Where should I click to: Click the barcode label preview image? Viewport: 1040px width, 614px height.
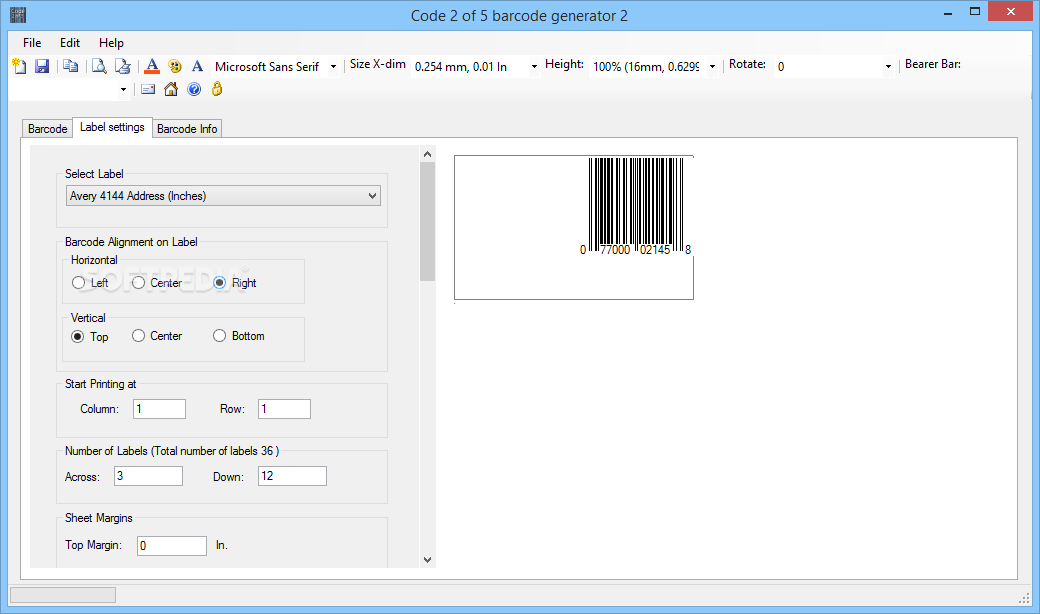(x=574, y=227)
